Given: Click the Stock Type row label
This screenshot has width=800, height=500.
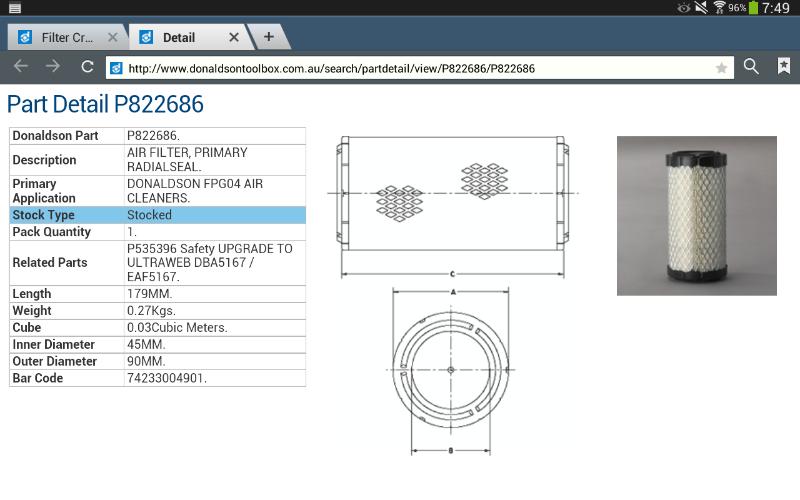Looking at the screenshot, I should [43, 215].
